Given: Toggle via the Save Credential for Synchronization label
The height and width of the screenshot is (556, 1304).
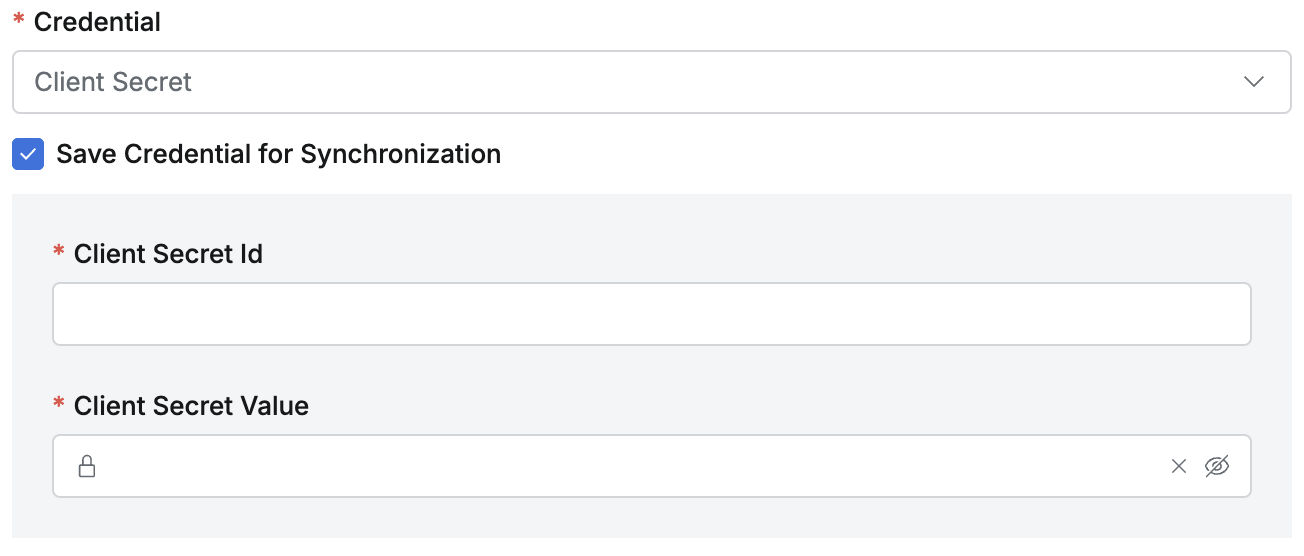Looking at the screenshot, I should pos(278,155).
